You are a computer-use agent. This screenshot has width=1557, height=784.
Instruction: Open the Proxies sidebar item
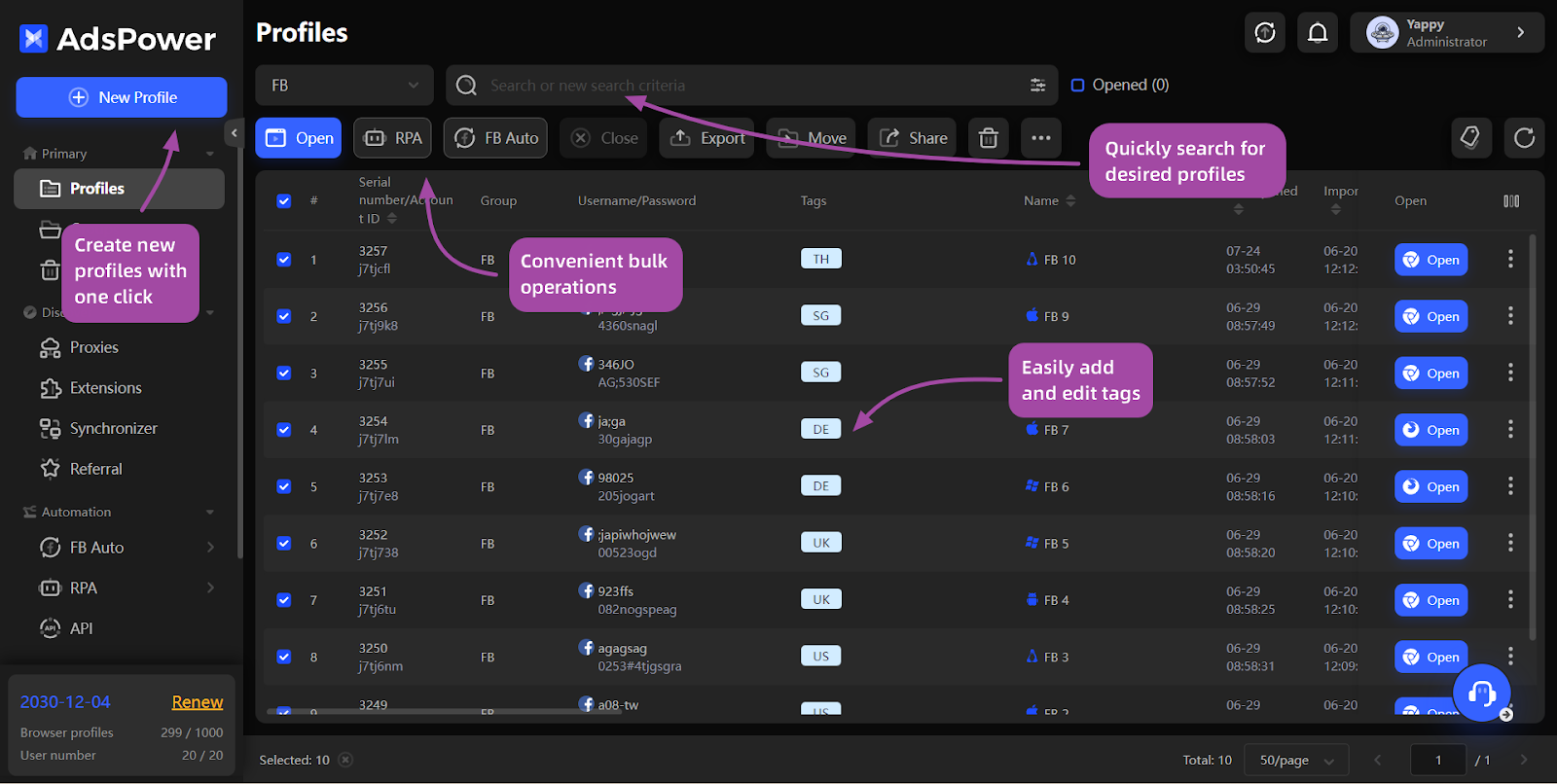[x=93, y=347]
